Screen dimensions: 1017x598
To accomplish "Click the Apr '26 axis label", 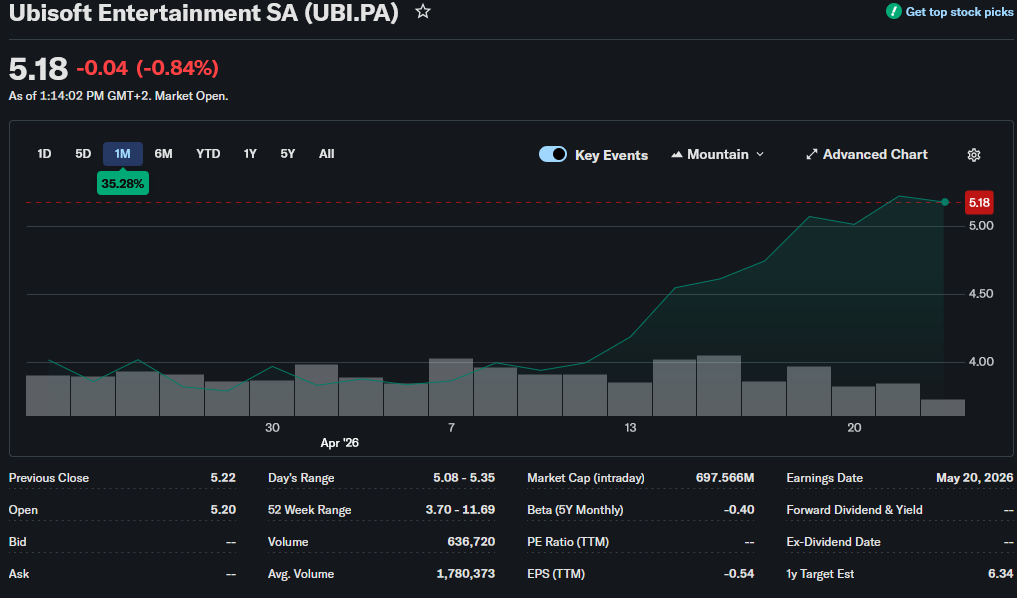I will pos(339,443).
